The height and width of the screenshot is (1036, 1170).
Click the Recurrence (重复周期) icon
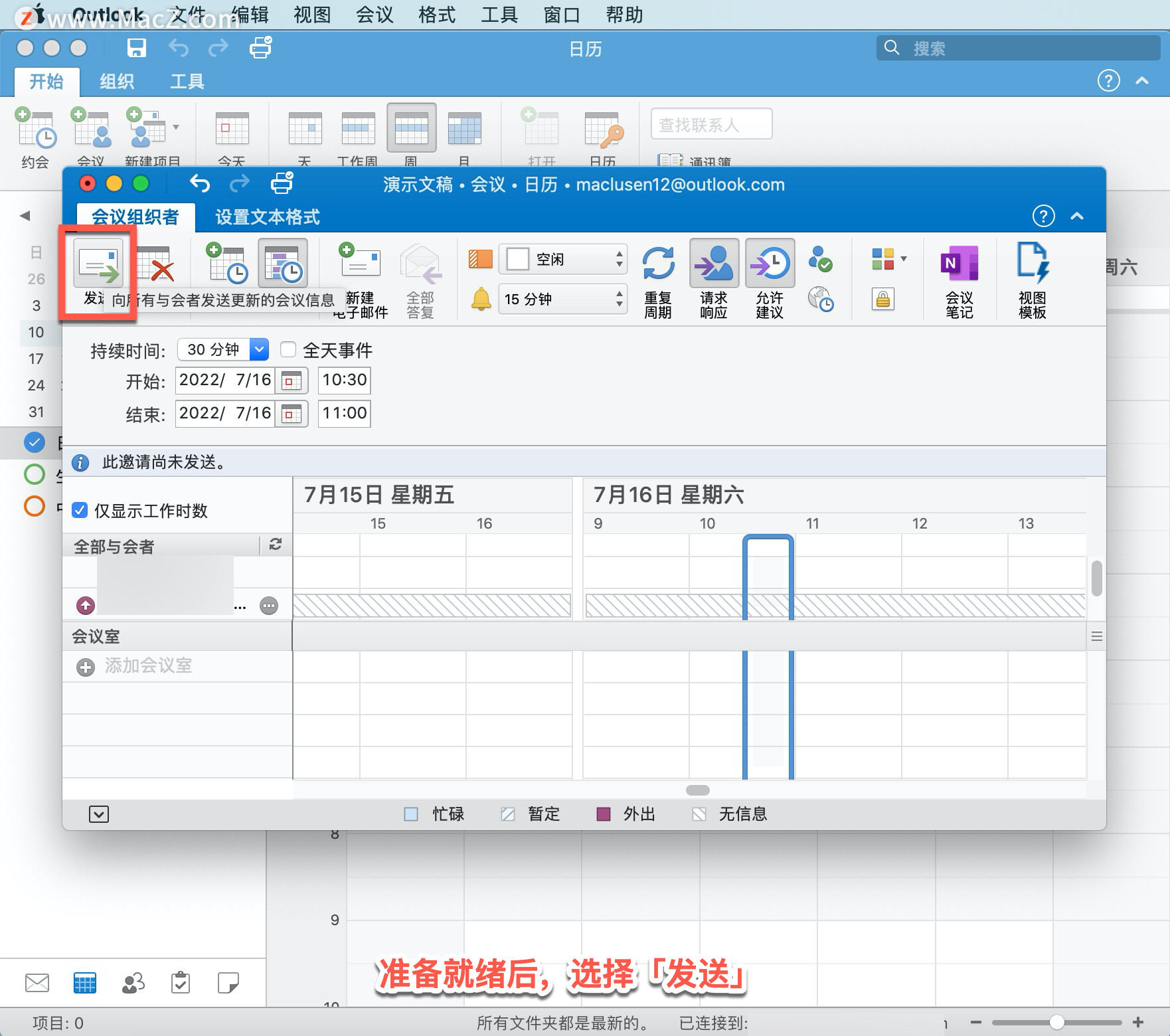coord(658,264)
